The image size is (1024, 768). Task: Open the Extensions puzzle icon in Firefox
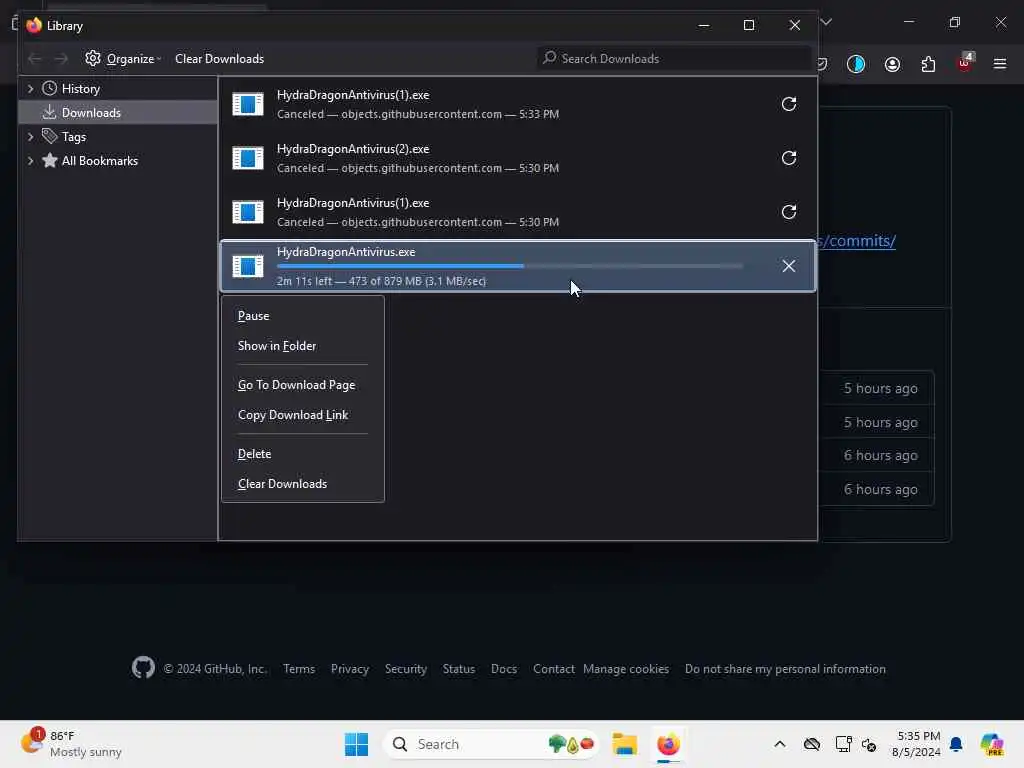pyautogui.click(x=928, y=64)
